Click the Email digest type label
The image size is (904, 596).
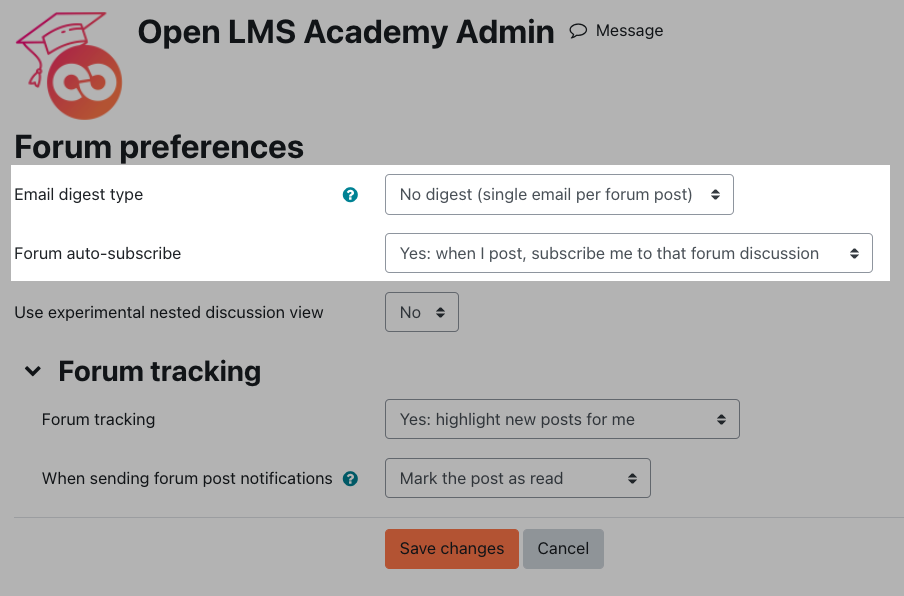(x=78, y=195)
